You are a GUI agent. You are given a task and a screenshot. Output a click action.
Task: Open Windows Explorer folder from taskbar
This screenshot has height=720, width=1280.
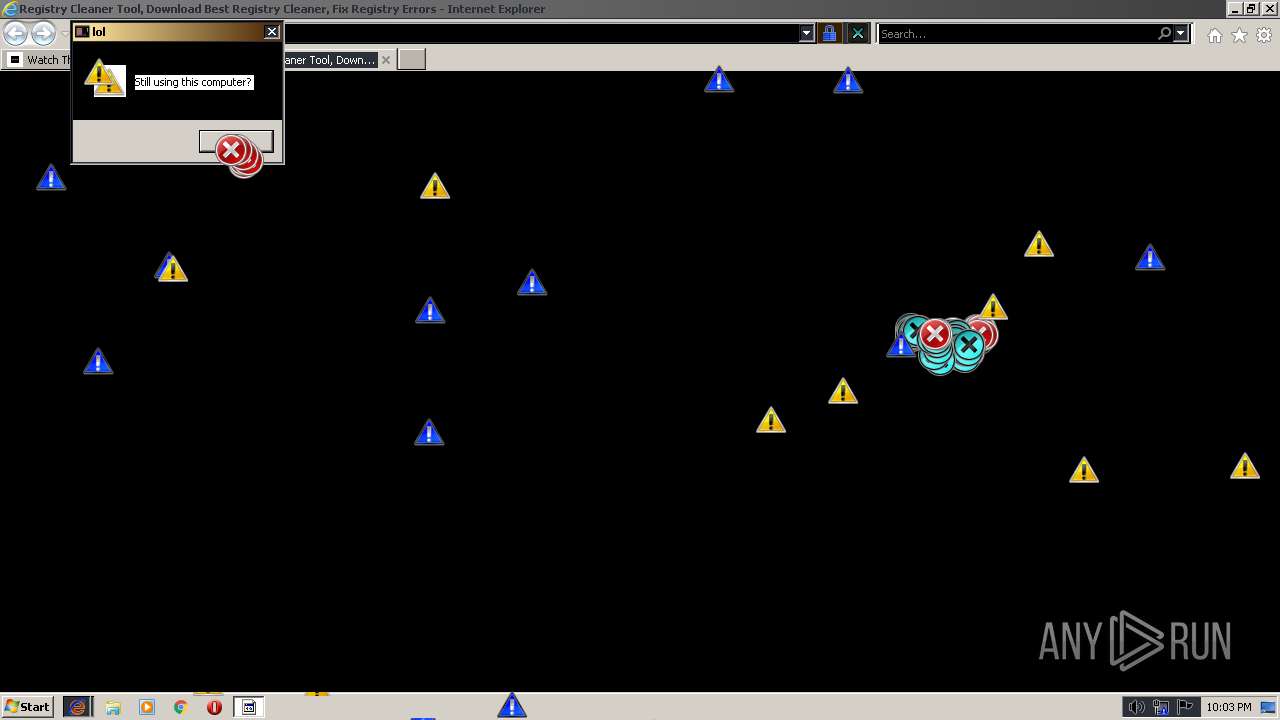pos(113,707)
